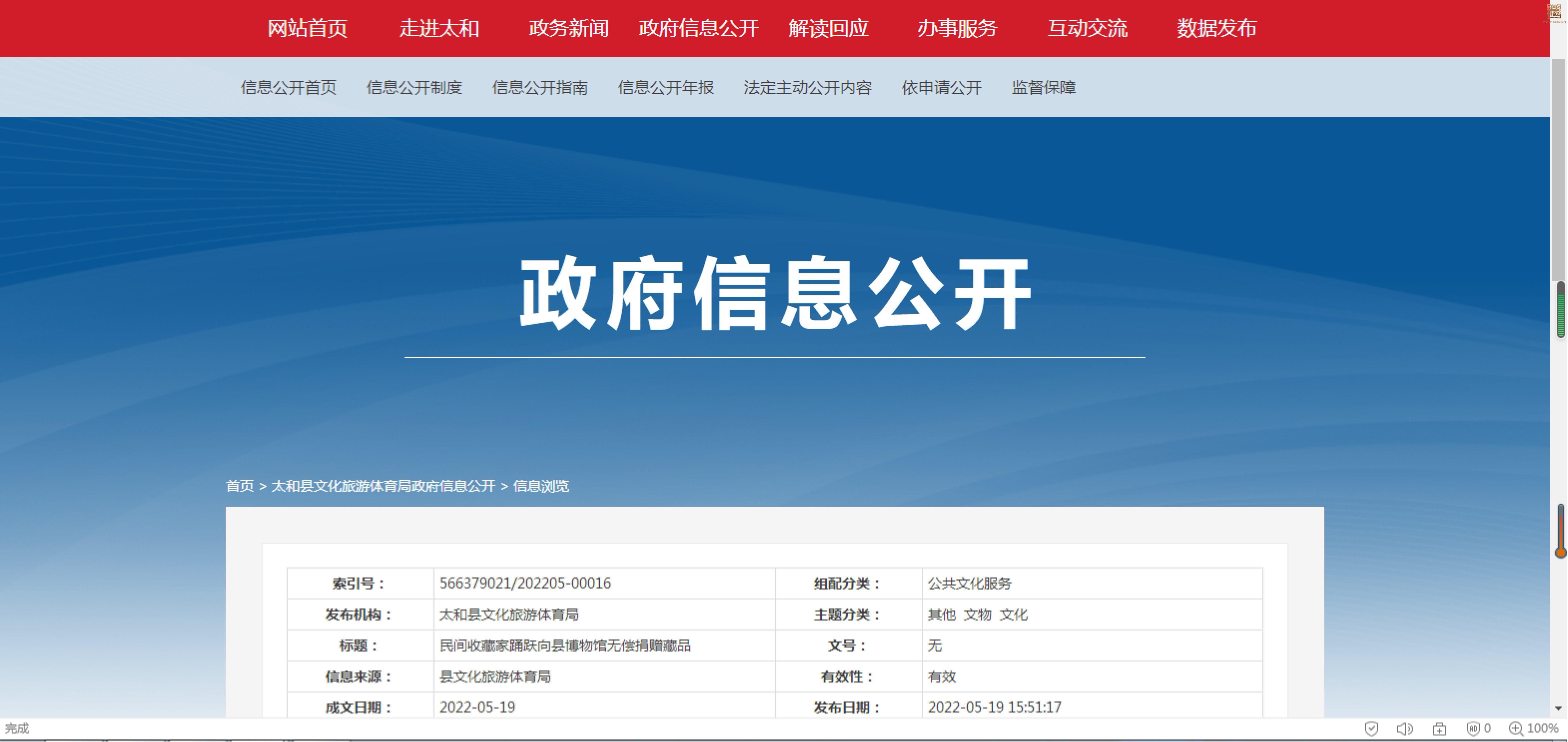This screenshot has width=1568, height=742.
Task: Click 其他 in the 主题分类 row
Action: [942, 615]
